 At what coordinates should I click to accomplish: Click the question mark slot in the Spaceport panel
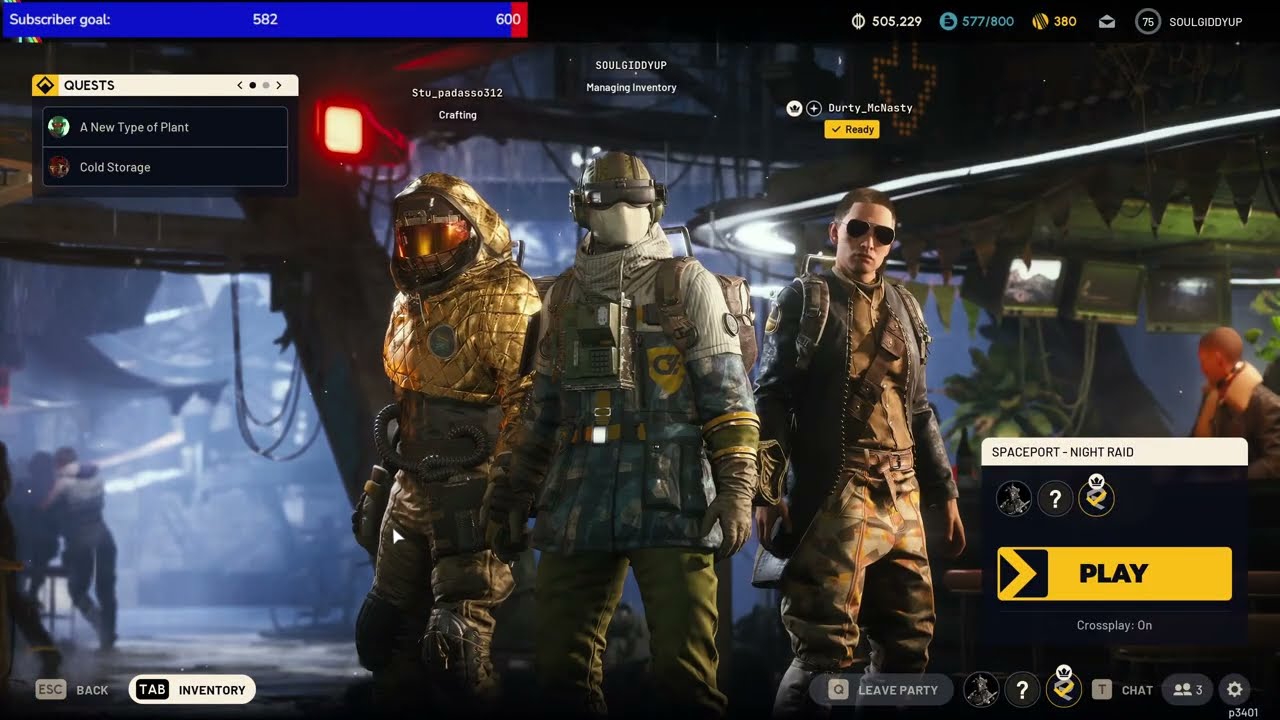[x=1055, y=498]
